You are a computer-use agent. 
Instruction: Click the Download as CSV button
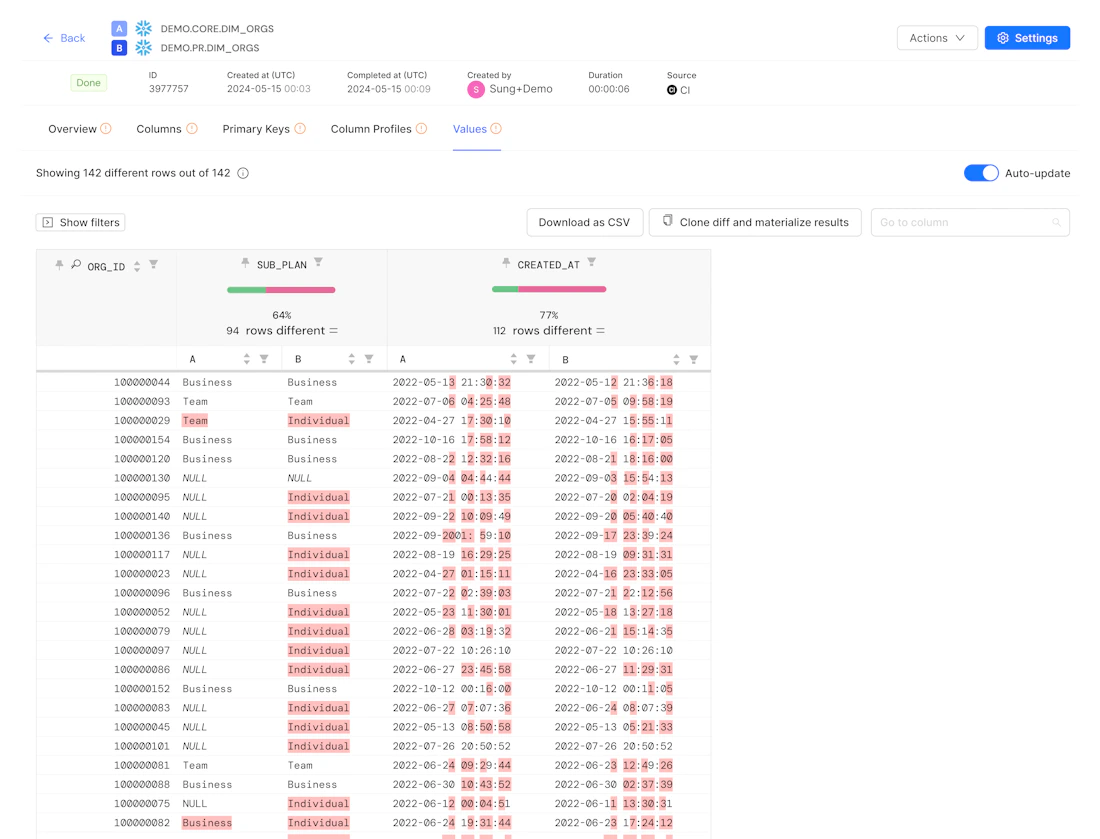click(x=584, y=221)
